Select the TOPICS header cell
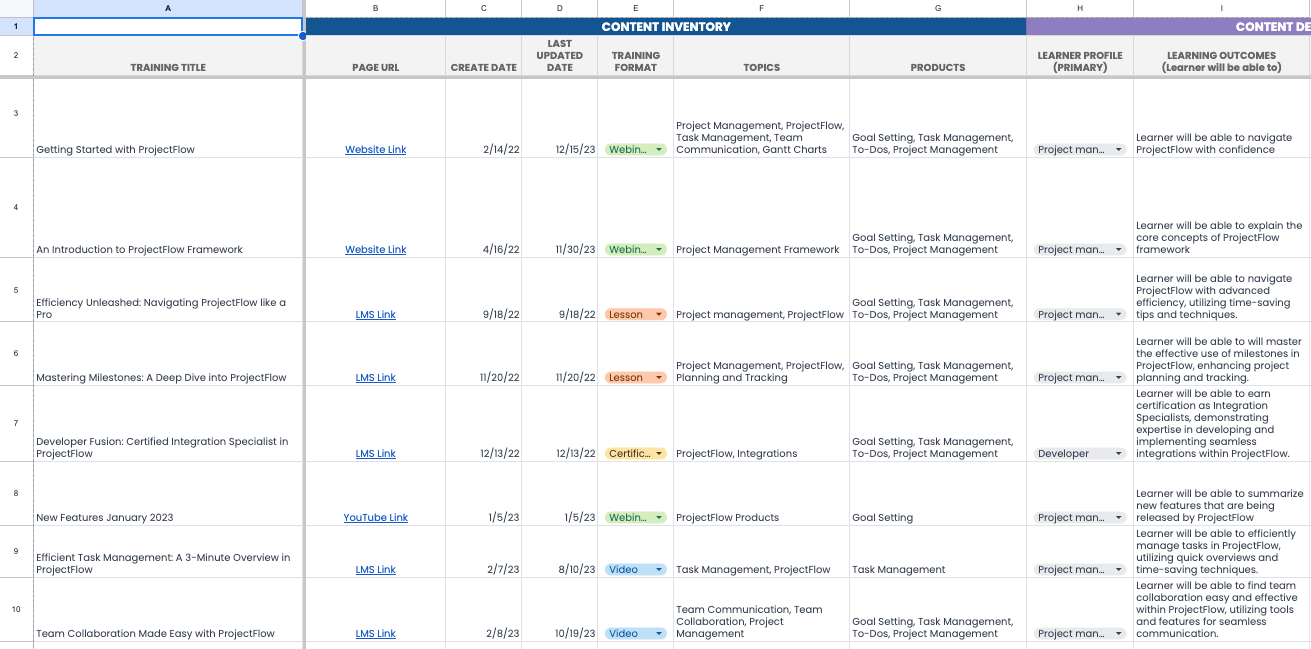Screen dimensions: 1311x649 pos(762,57)
